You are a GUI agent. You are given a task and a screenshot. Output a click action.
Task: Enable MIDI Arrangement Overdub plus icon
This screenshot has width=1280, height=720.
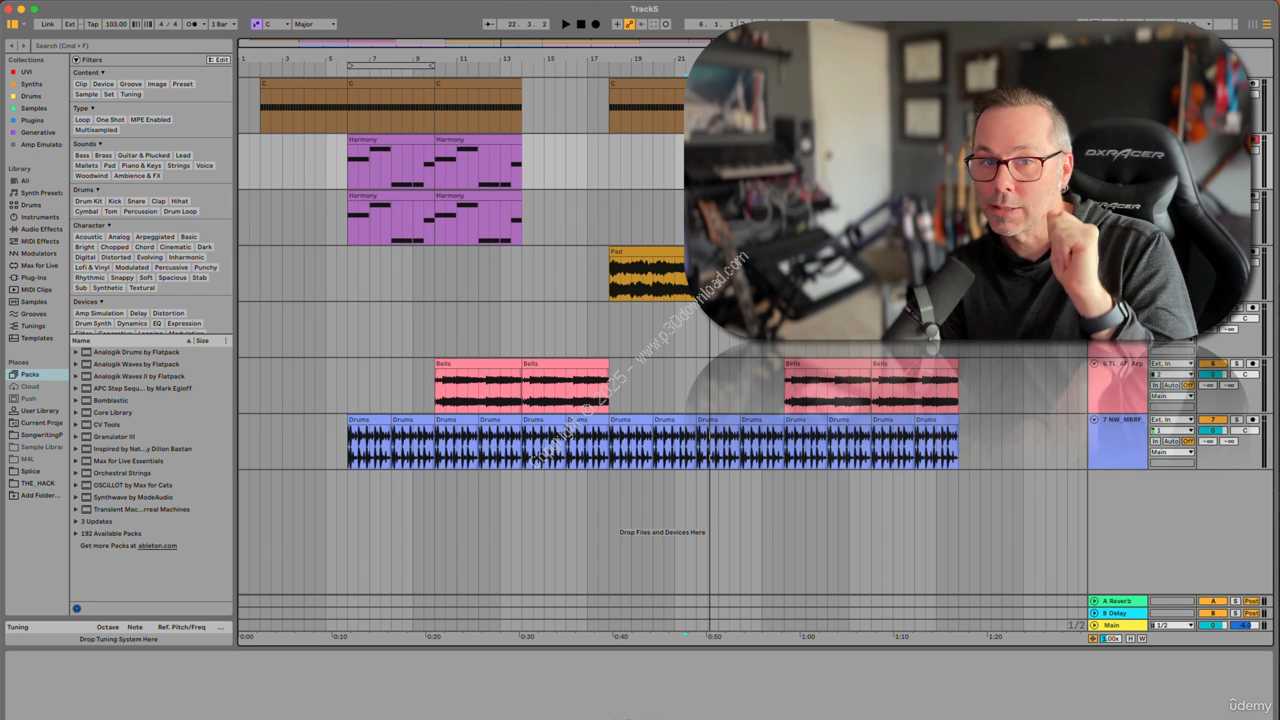coord(617,24)
